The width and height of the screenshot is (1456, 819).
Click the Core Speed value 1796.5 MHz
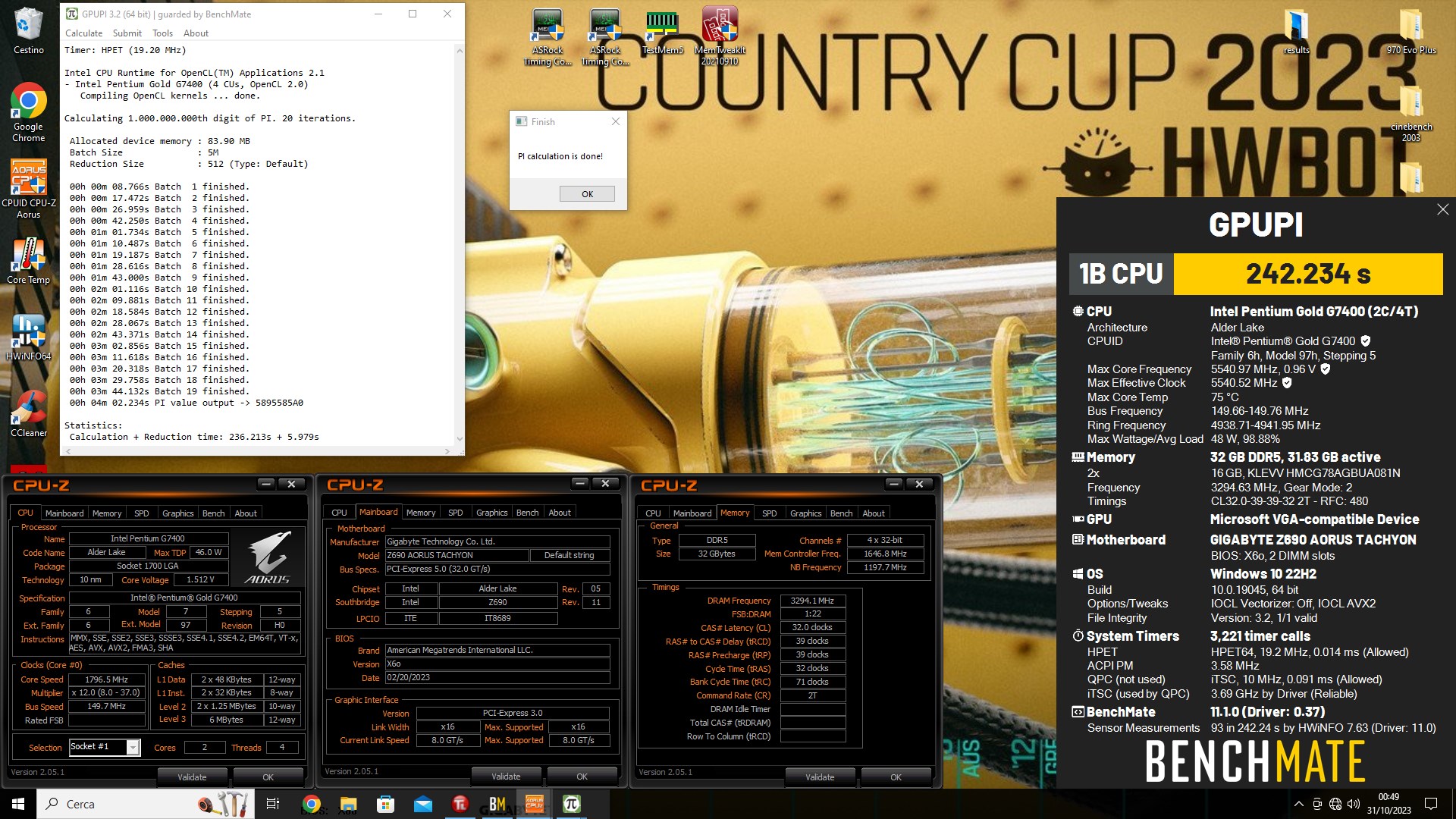tap(107, 679)
